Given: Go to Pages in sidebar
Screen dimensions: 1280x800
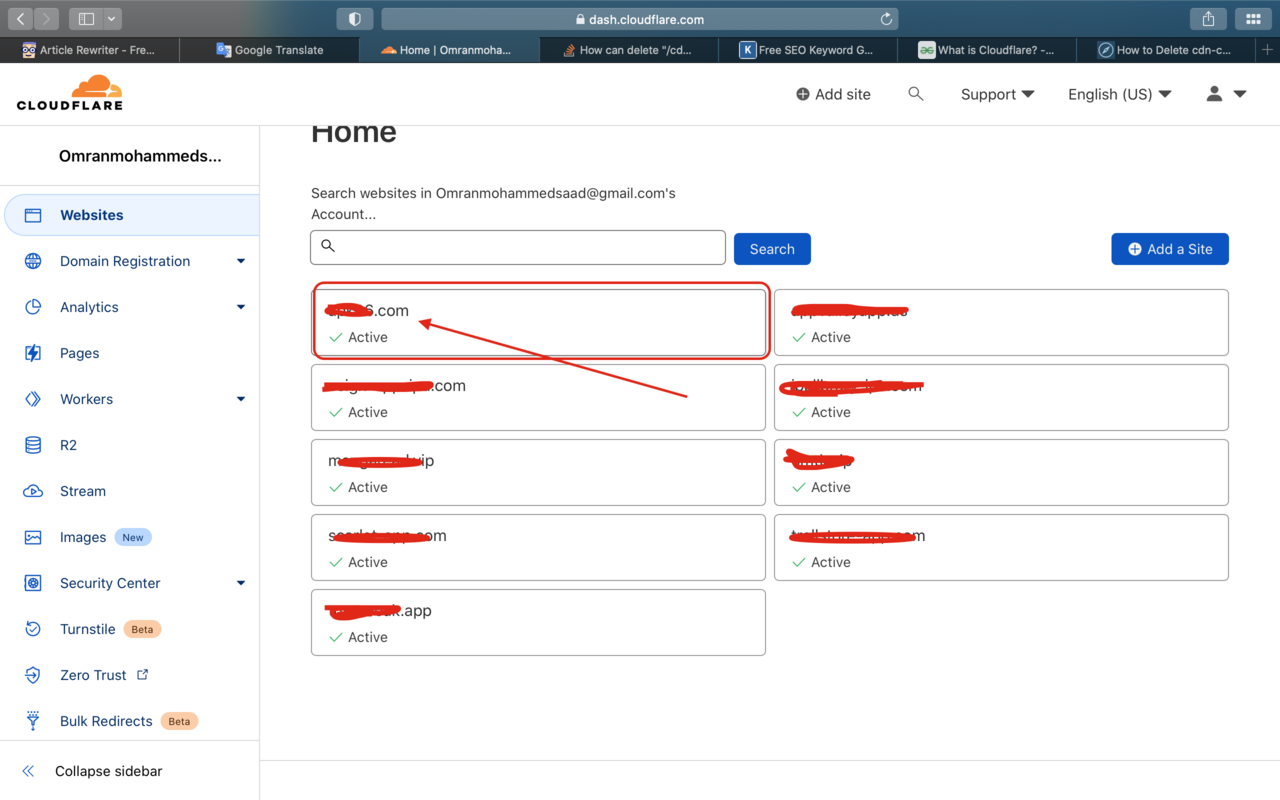Looking at the screenshot, I should 79,353.
